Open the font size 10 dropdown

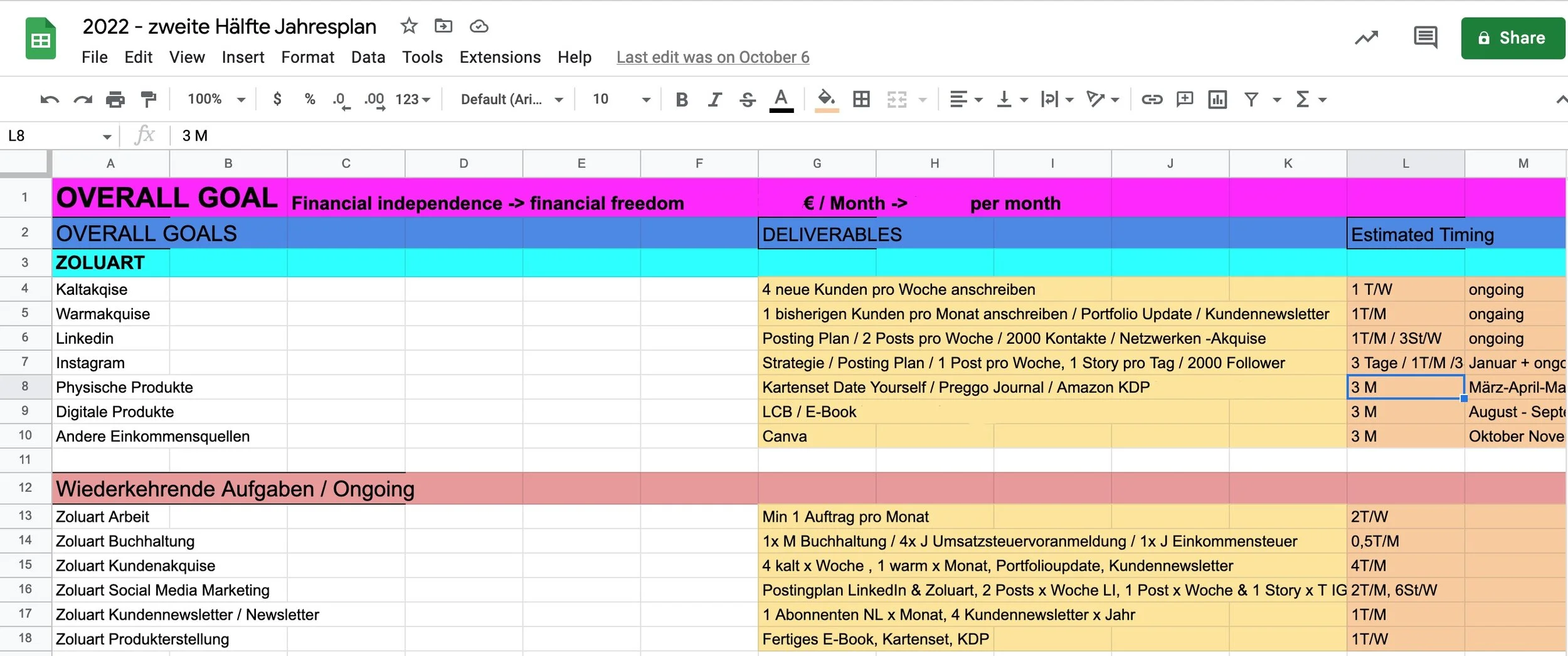(621, 99)
